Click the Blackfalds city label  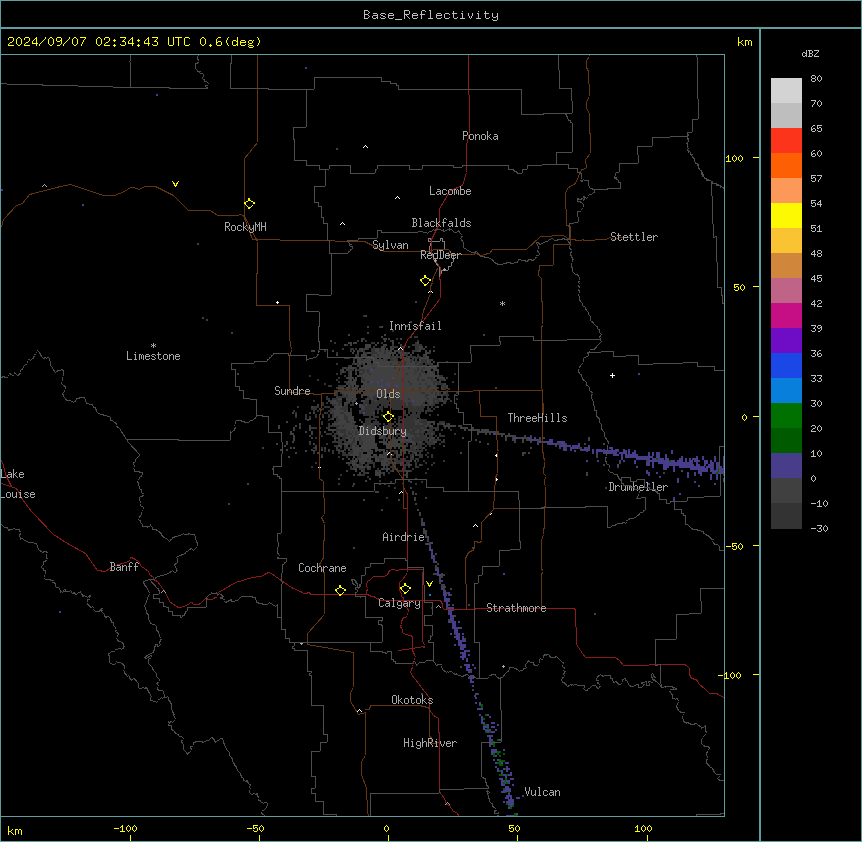pos(441,223)
